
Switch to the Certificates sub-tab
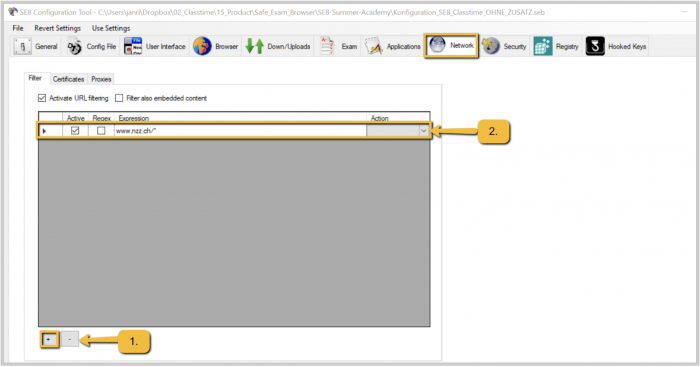click(x=68, y=79)
